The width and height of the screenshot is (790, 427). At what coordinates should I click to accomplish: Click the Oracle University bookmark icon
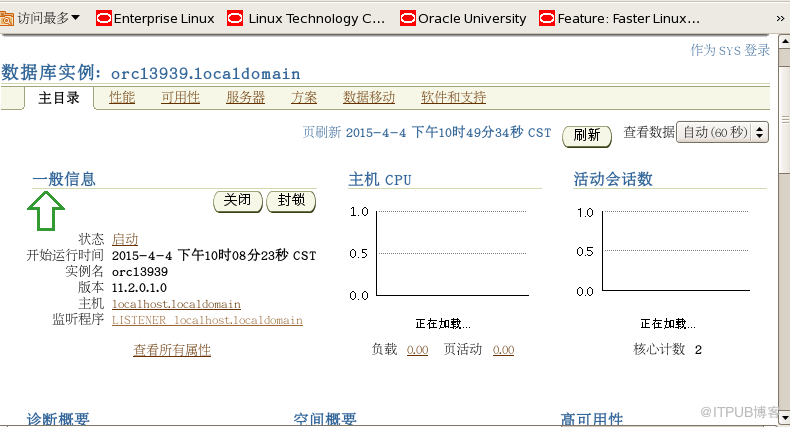408,19
